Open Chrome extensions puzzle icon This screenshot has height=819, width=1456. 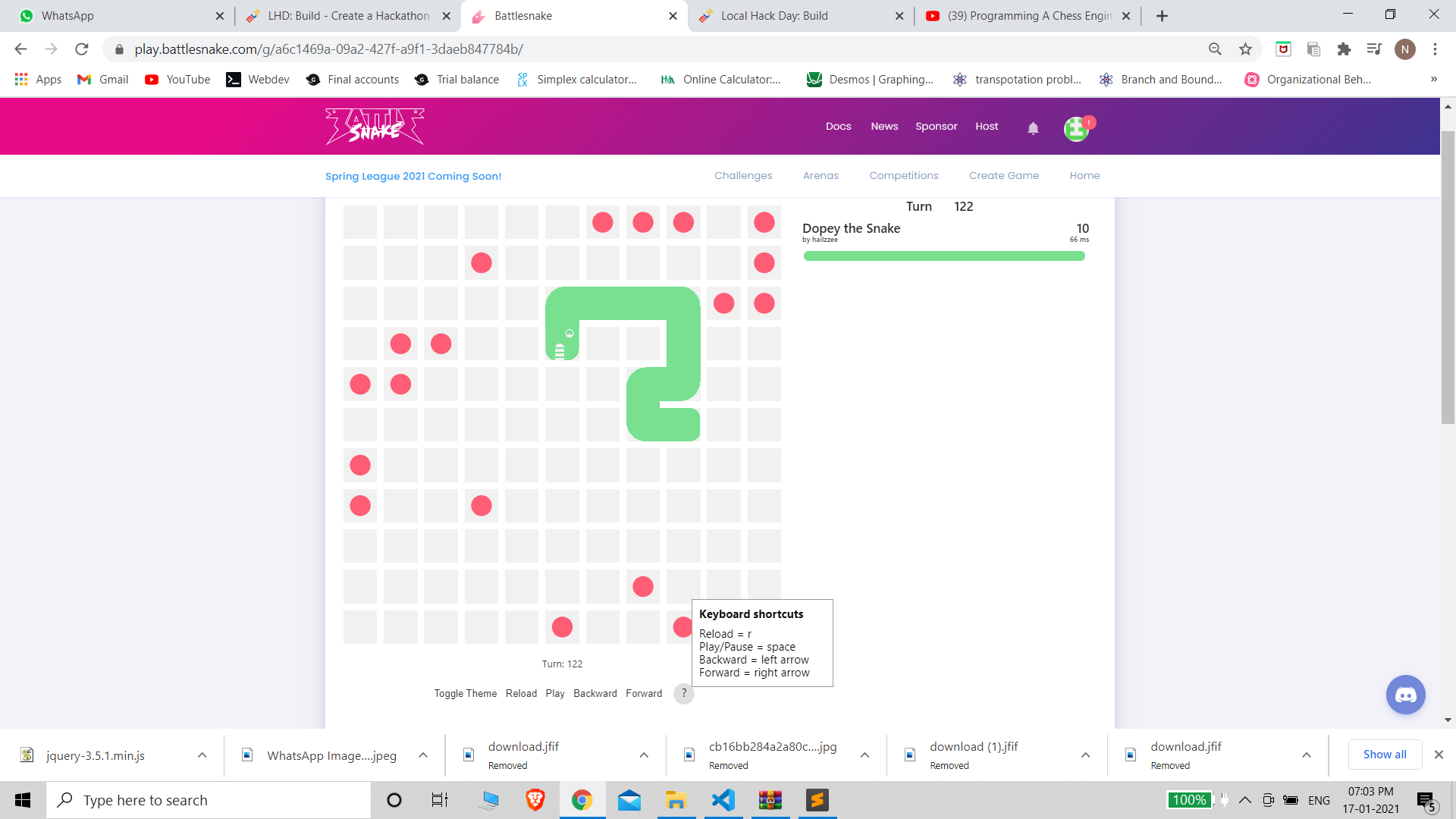tap(1344, 49)
